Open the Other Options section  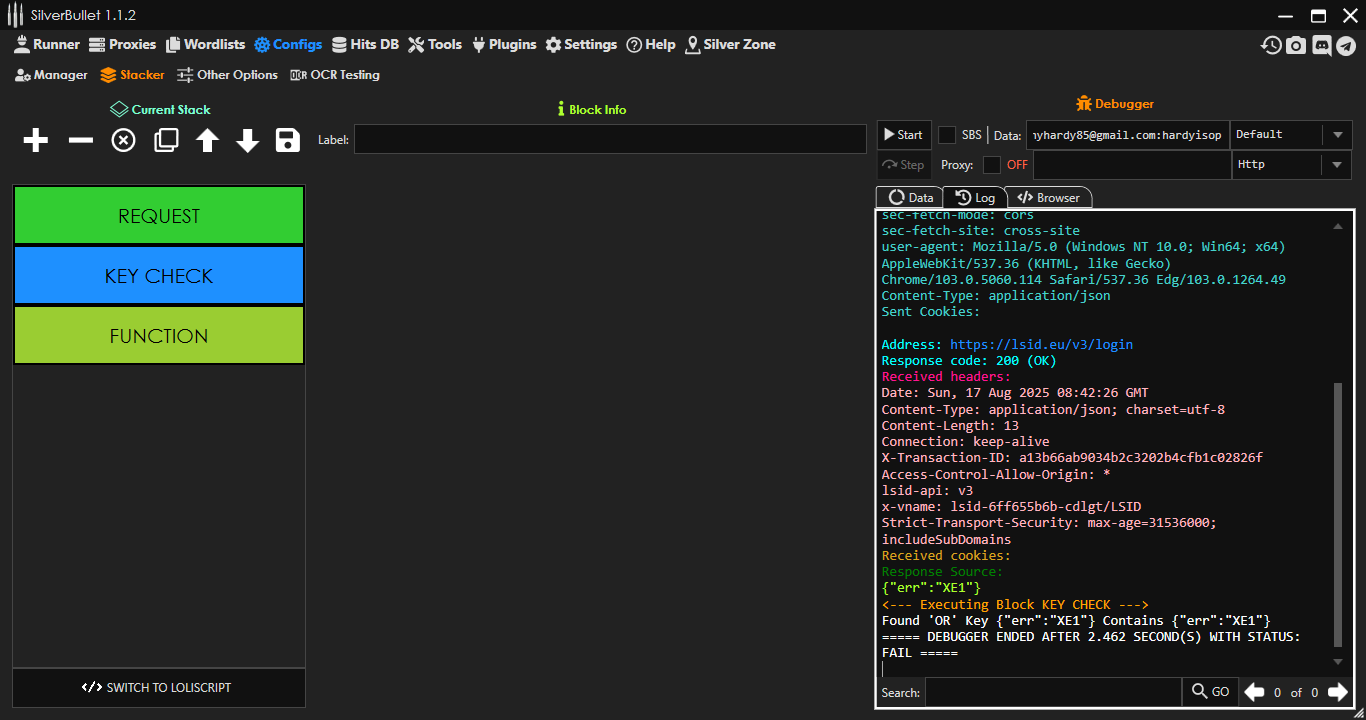click(228, 75)
